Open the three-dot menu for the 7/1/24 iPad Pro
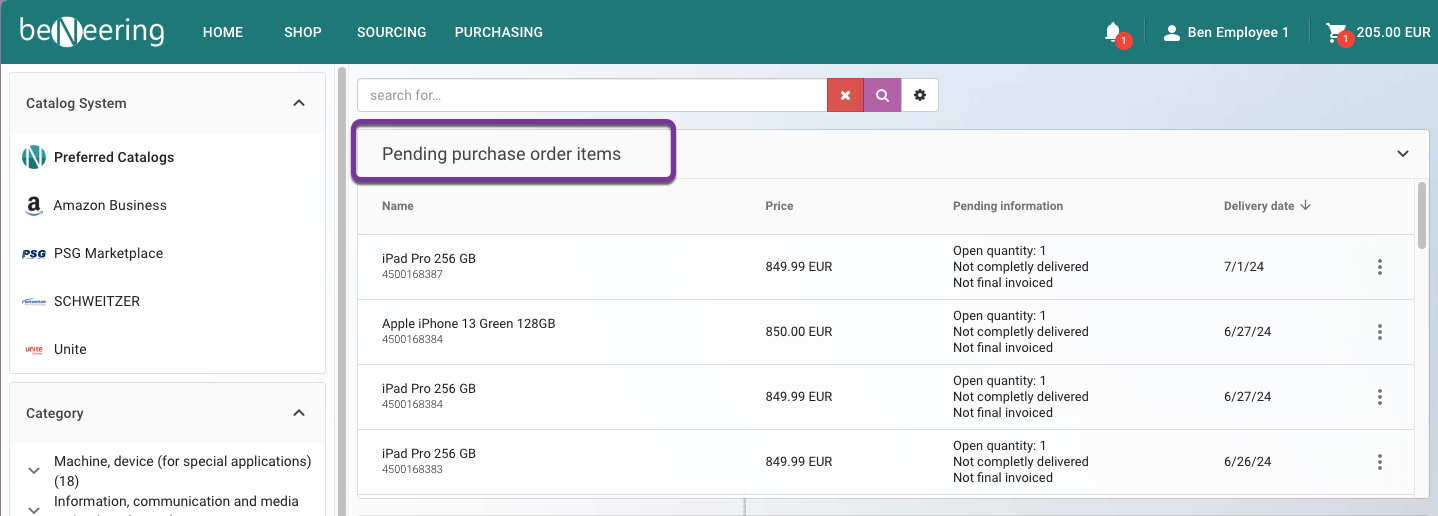 (1379, 267)
